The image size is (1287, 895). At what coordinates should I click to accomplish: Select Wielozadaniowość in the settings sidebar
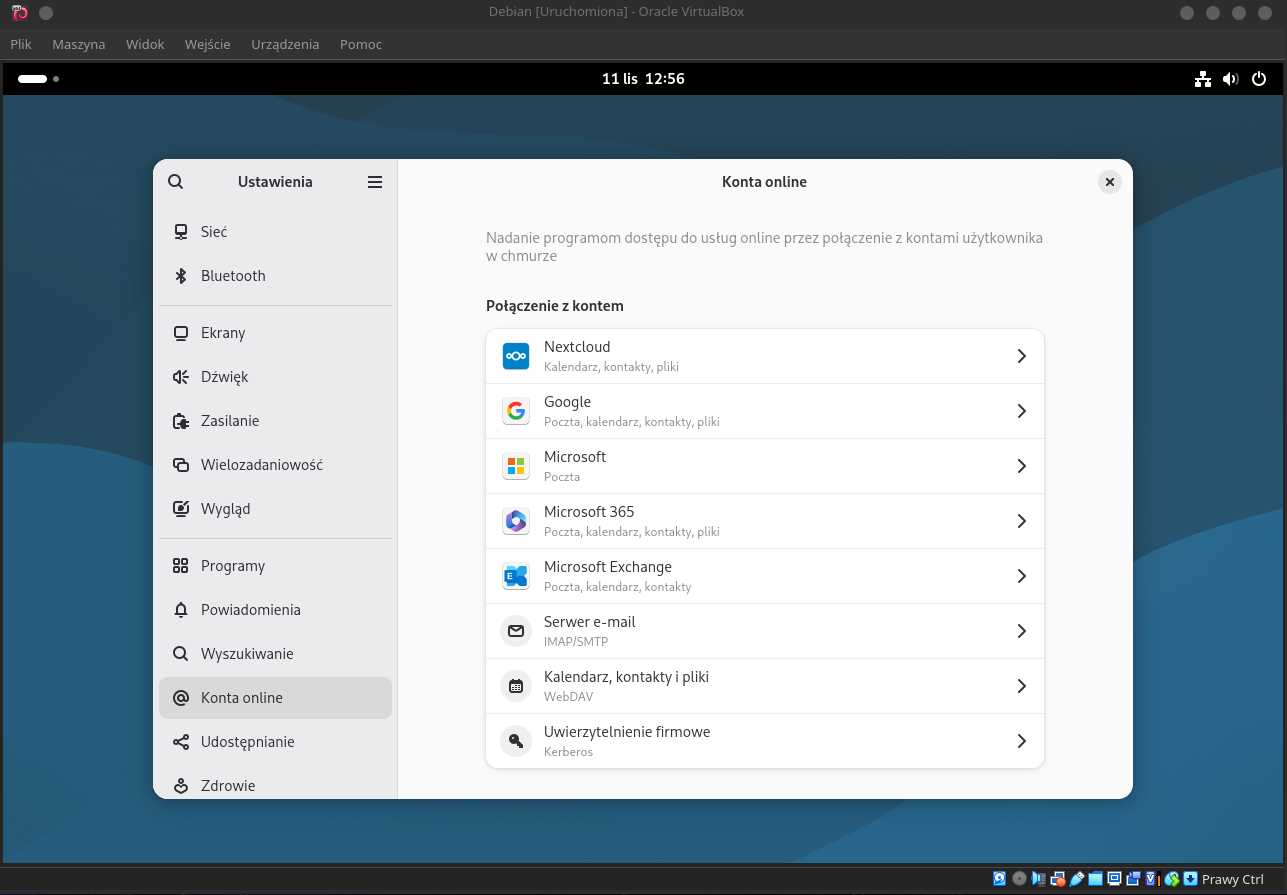tap(275, 465)
